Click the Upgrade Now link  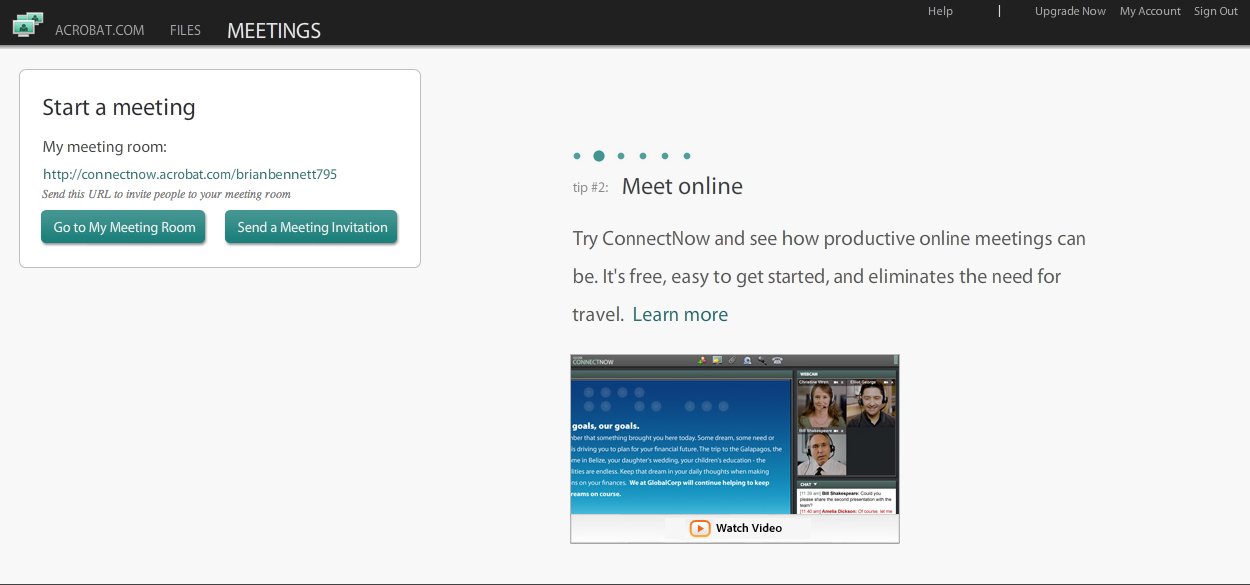click(1070, 11)
